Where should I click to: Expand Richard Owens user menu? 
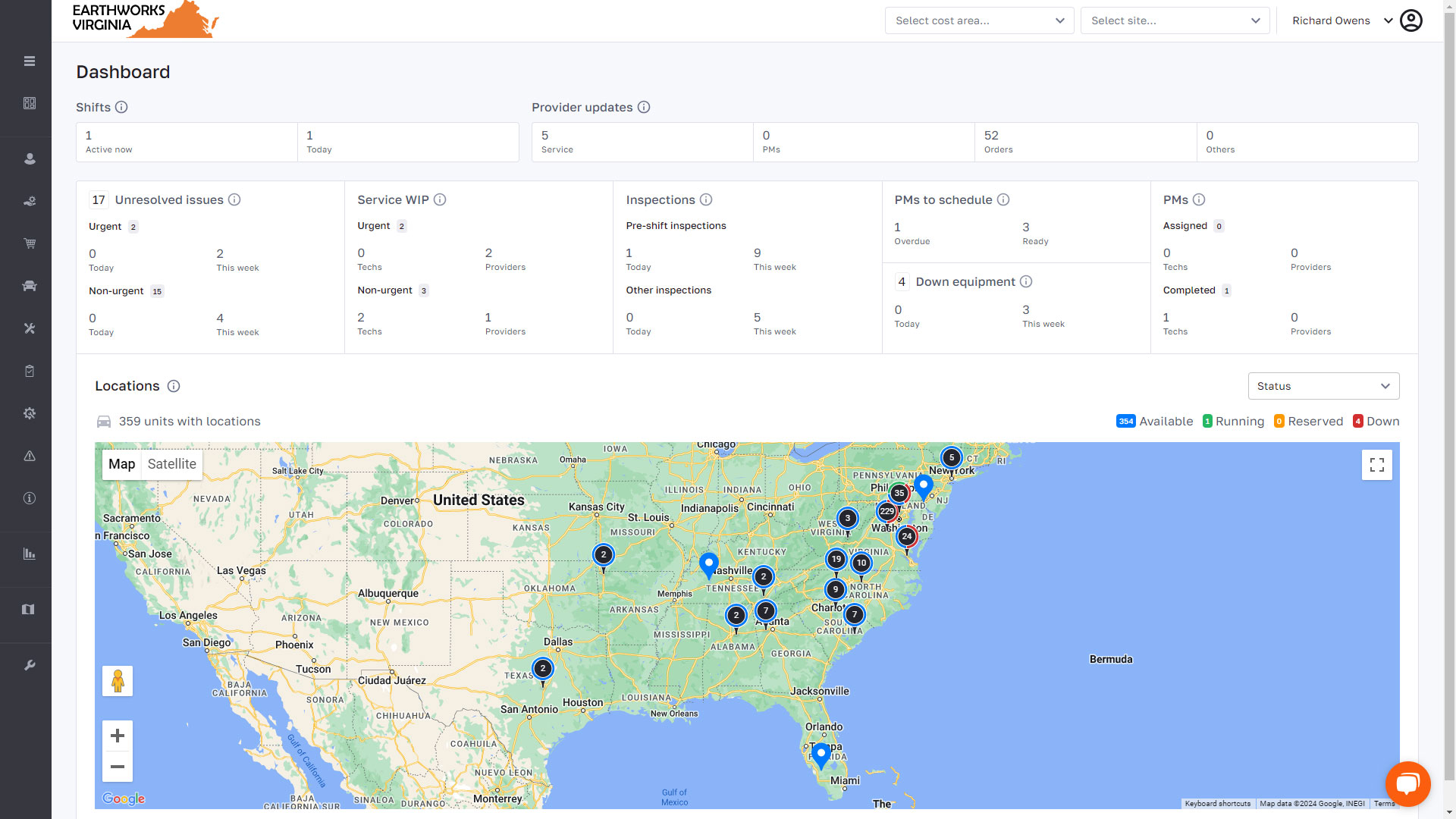(x=1342, y=20)
